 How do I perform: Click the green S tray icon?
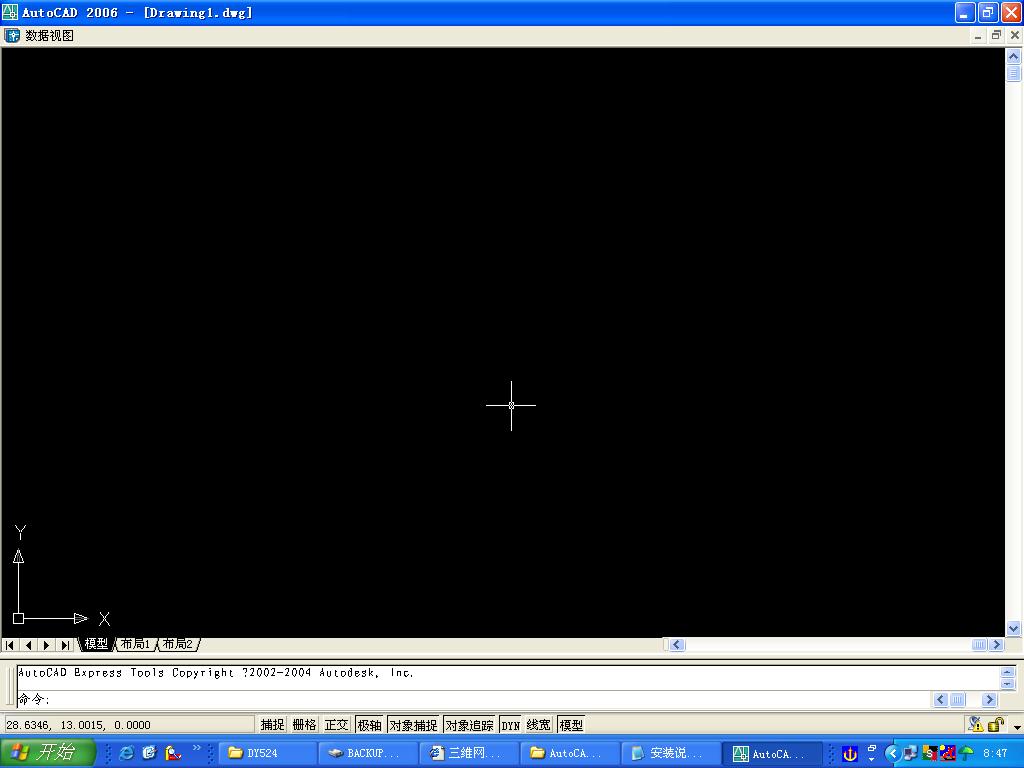(930, 754)
